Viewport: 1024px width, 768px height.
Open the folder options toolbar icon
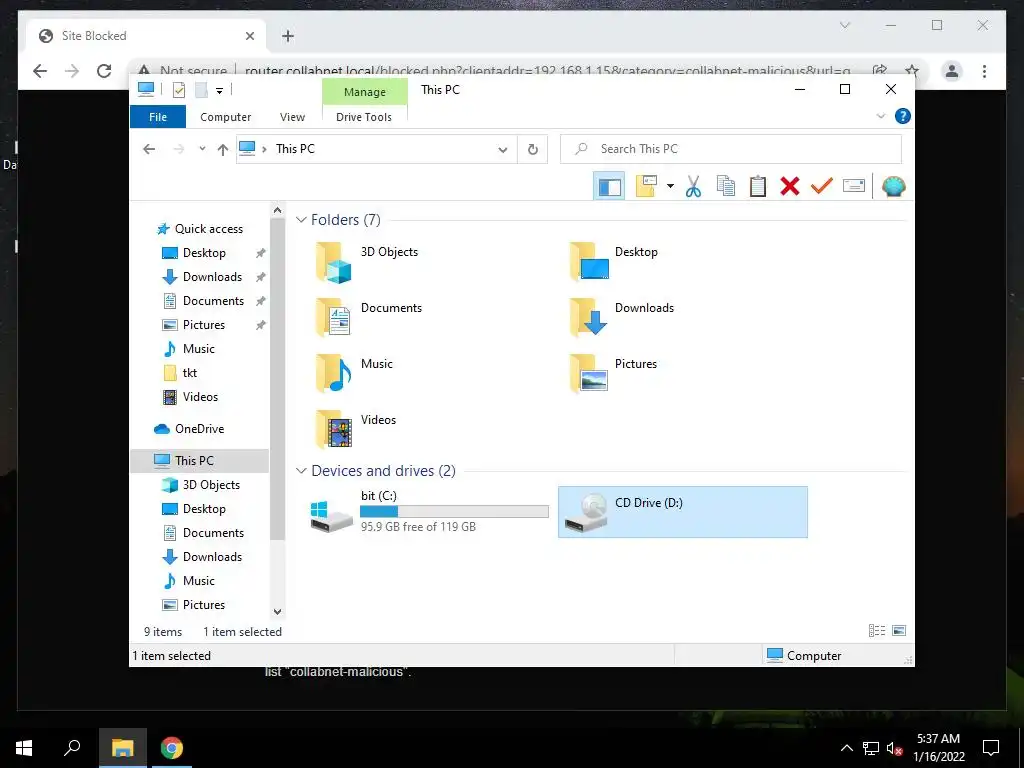(x=646, y=186)
